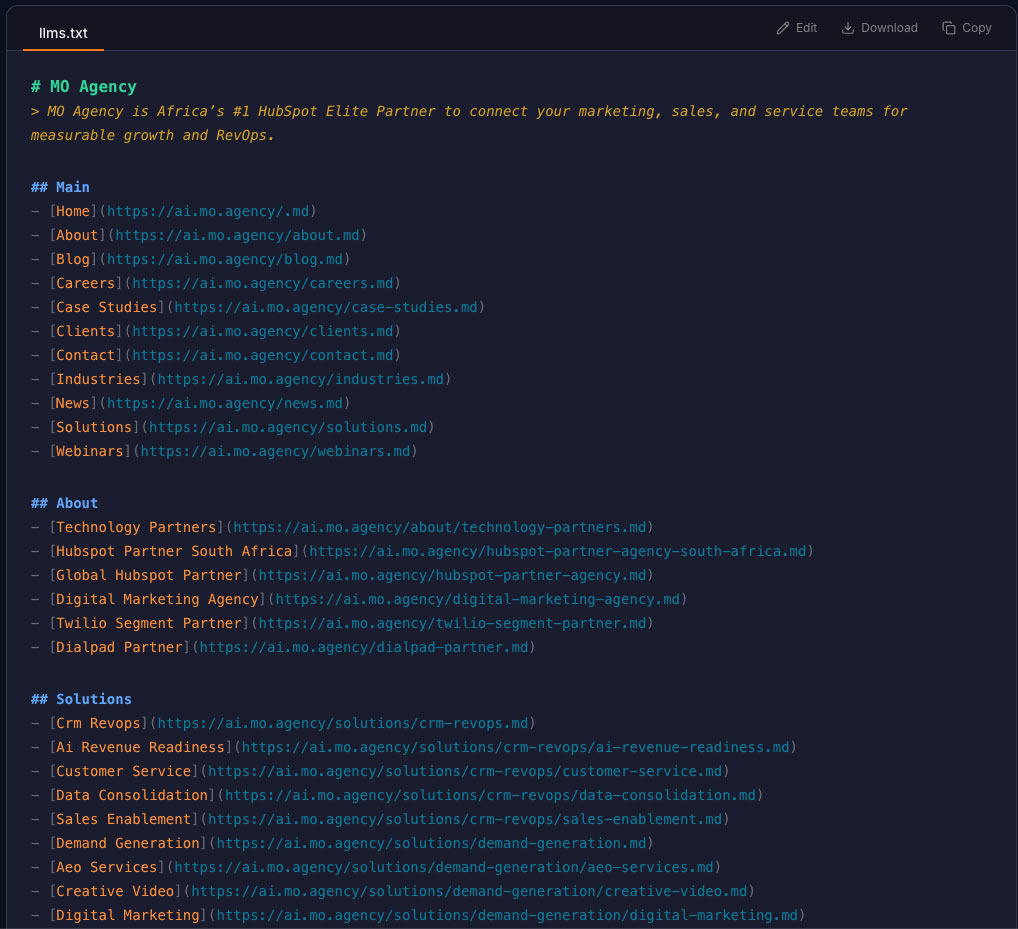Open the Careers link
This screenshot has height=929, width=1018.
(85, 283)
